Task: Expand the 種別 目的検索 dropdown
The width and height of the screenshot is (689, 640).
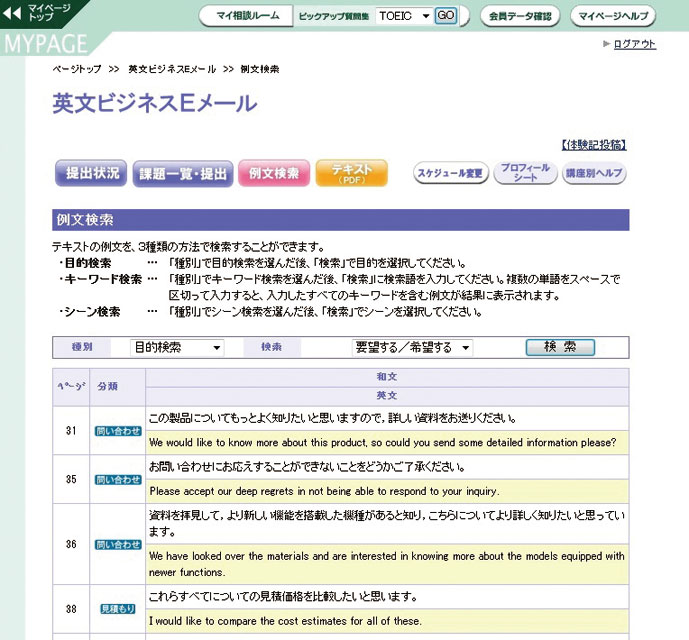Action: 179,348
